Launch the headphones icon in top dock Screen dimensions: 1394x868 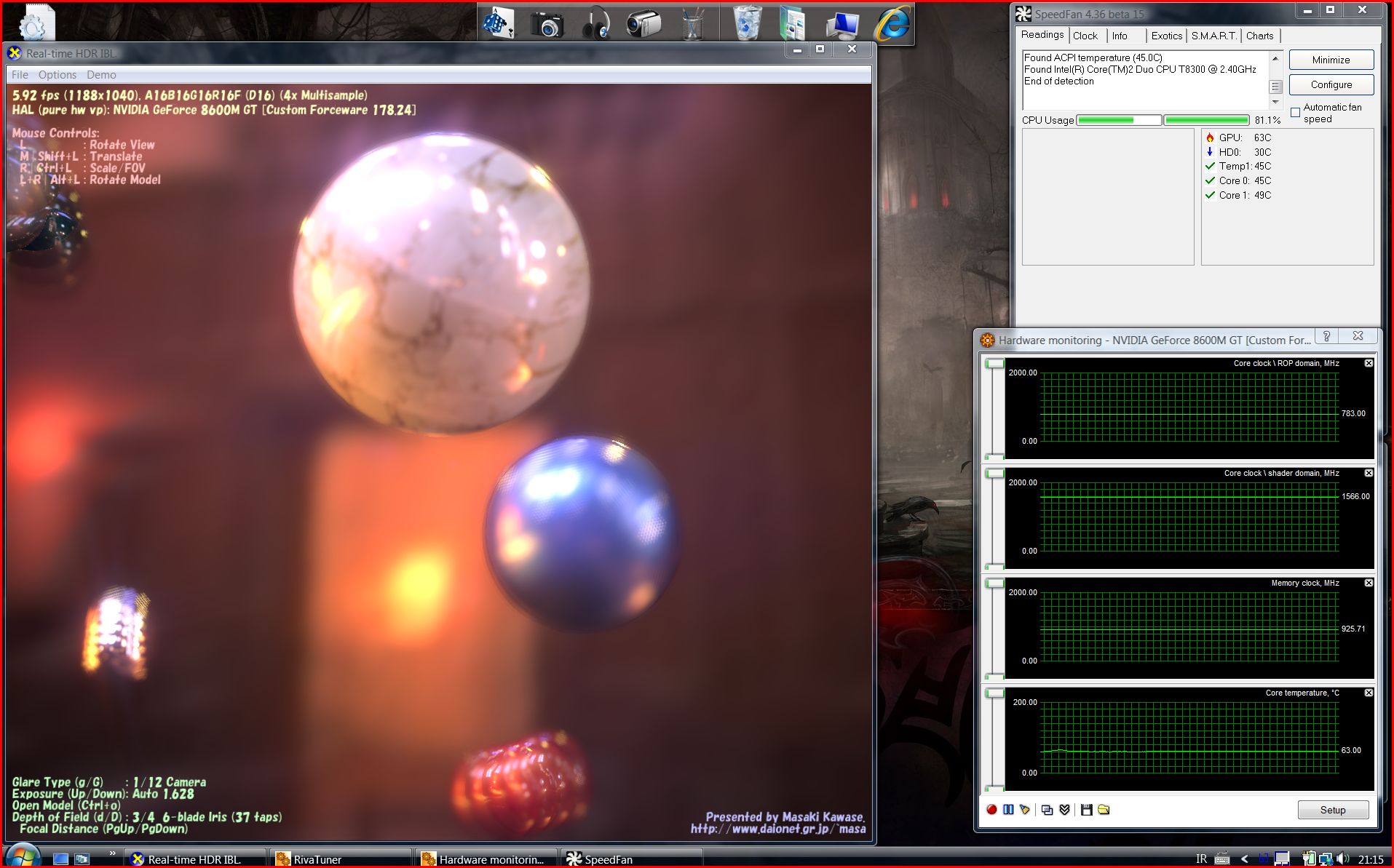pyautogui.click(x=595, y=23)
